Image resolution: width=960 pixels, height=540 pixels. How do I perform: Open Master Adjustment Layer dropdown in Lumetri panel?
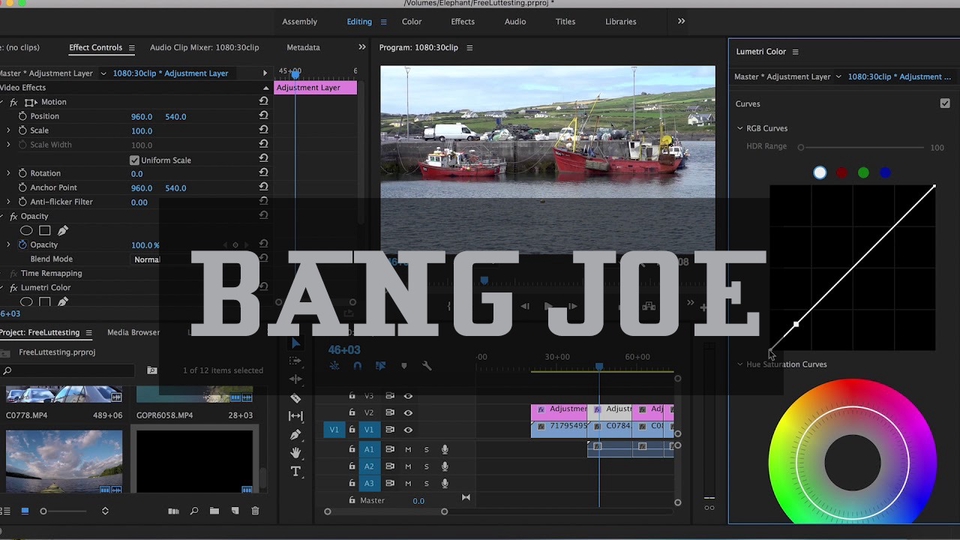(838, 77)
